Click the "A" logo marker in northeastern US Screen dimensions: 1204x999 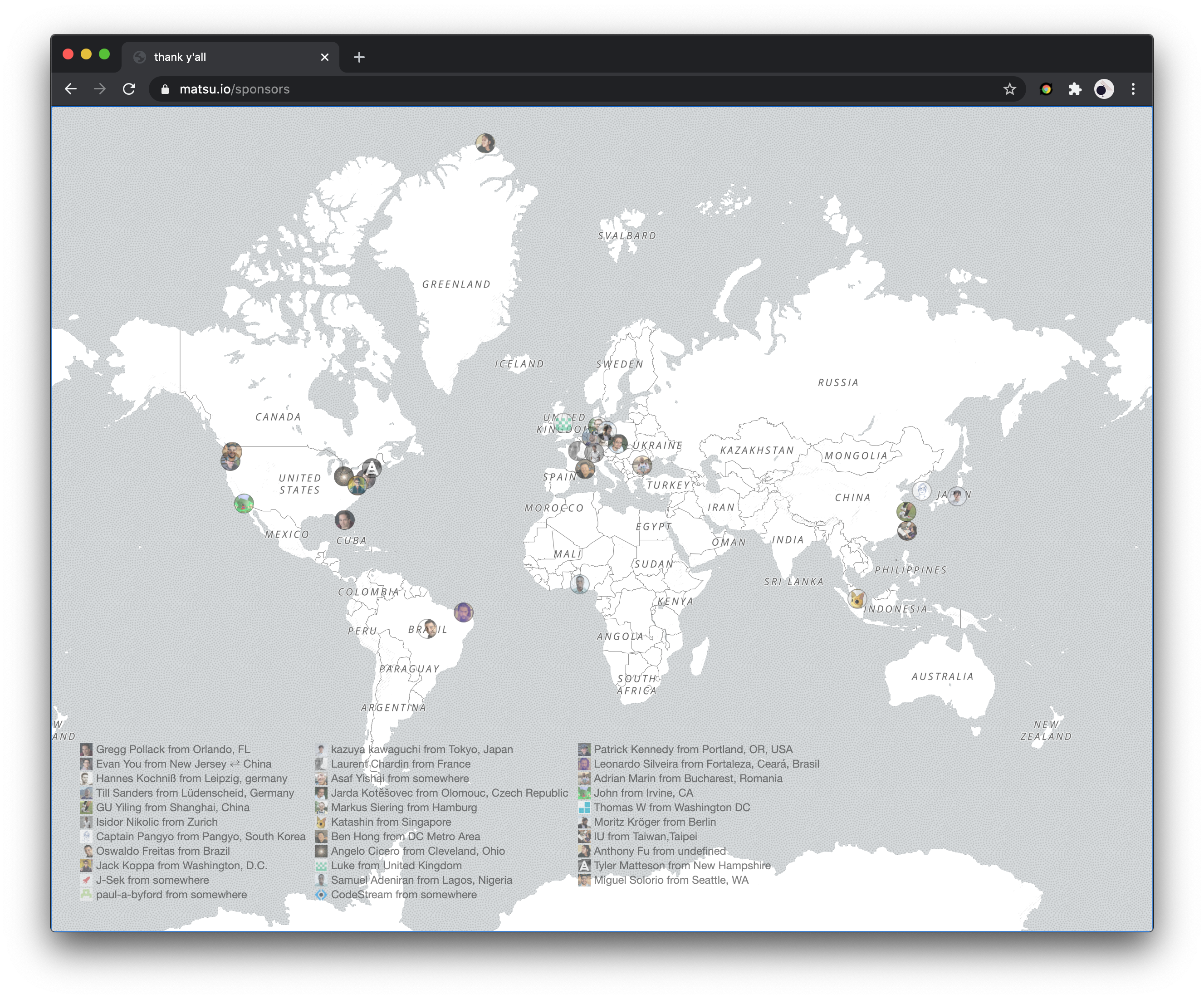pyautogui.click(x=372, y=468)
